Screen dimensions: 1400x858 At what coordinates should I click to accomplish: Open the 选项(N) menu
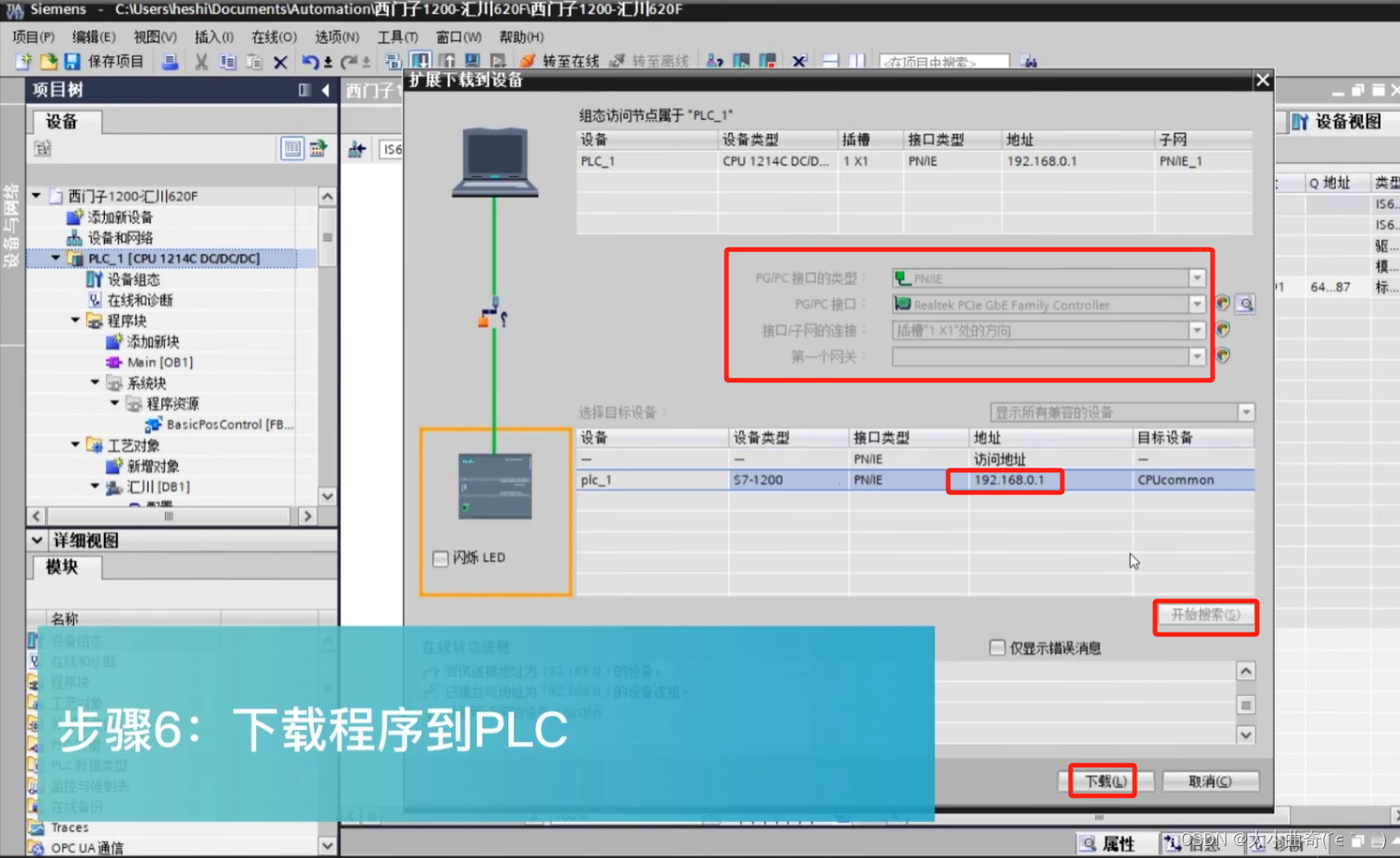[x=336, y=37]
